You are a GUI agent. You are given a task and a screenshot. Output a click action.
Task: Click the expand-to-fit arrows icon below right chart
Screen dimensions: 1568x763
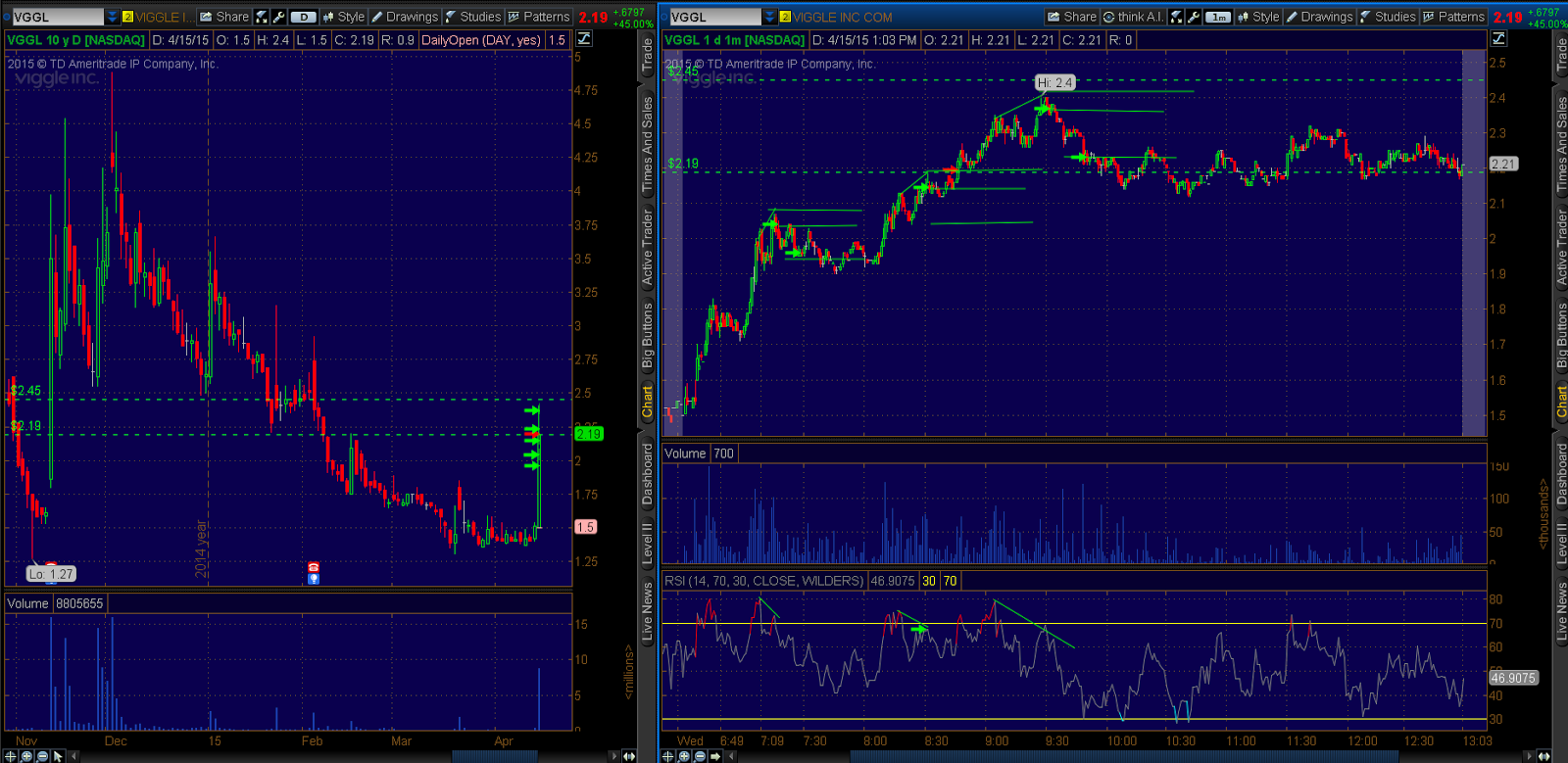[1544, 756]
